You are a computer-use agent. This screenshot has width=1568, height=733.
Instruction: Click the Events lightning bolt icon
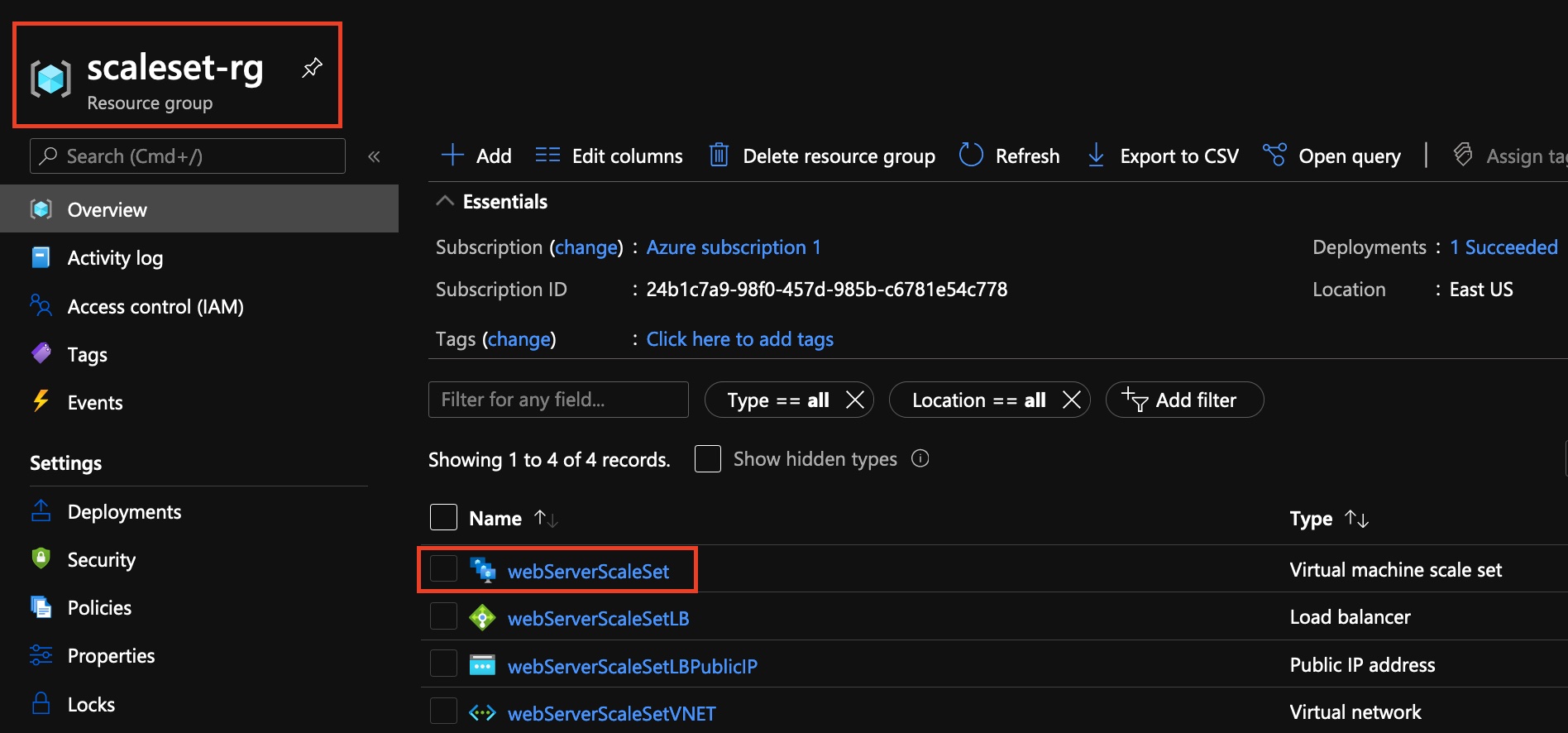[41, 401]
